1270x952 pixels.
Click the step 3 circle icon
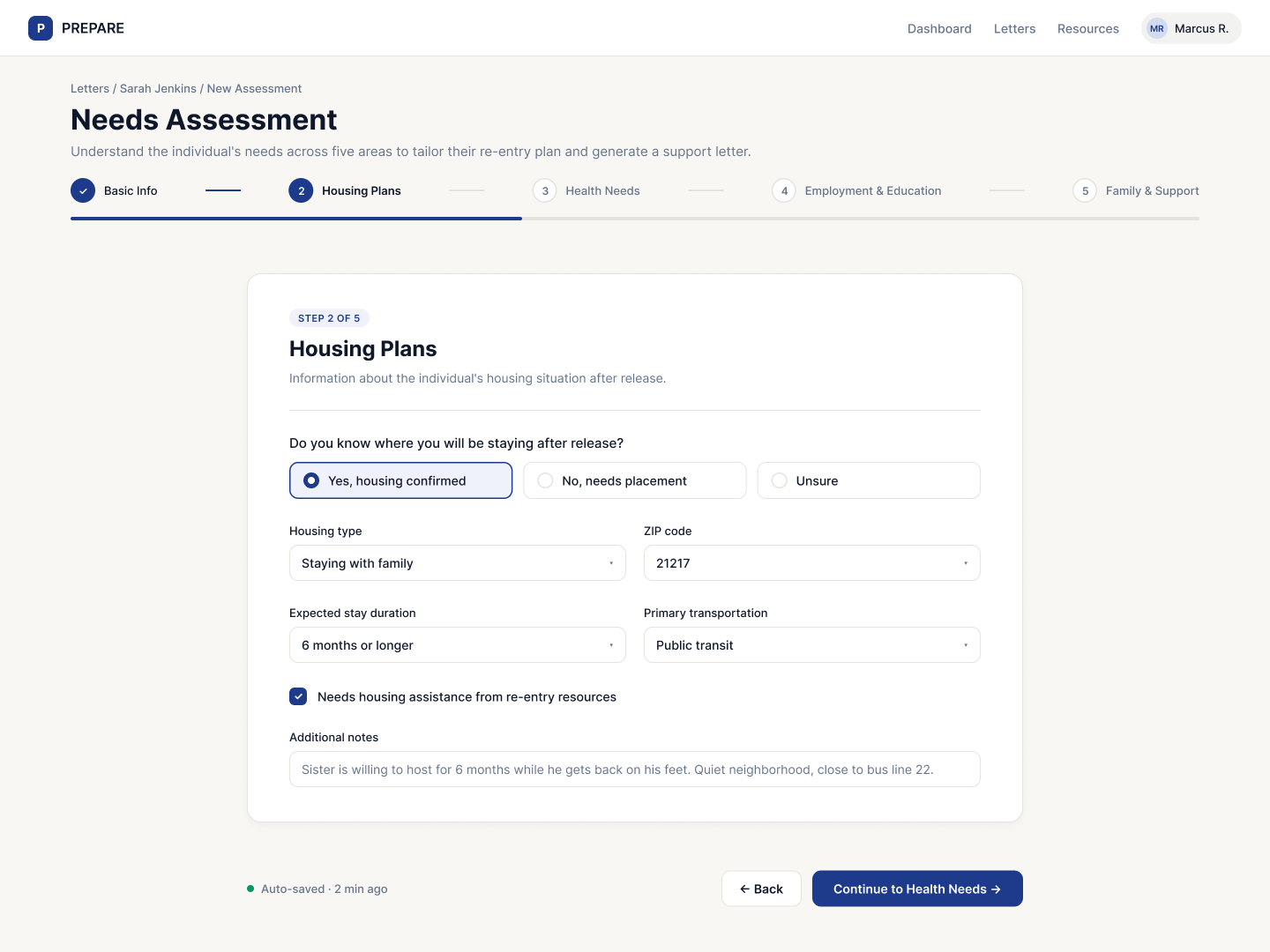[545, 190]
